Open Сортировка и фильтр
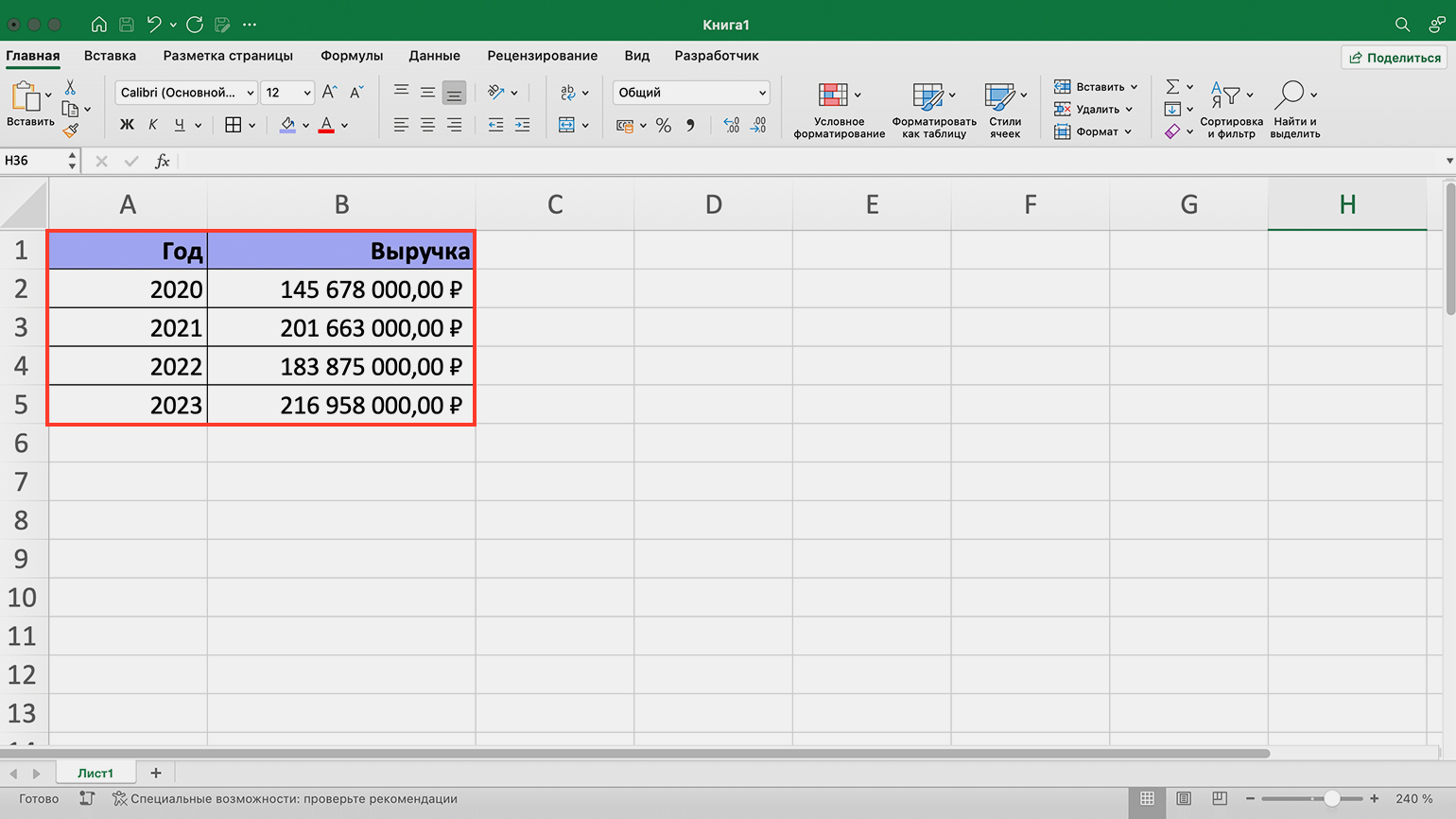 point(1231,110)
